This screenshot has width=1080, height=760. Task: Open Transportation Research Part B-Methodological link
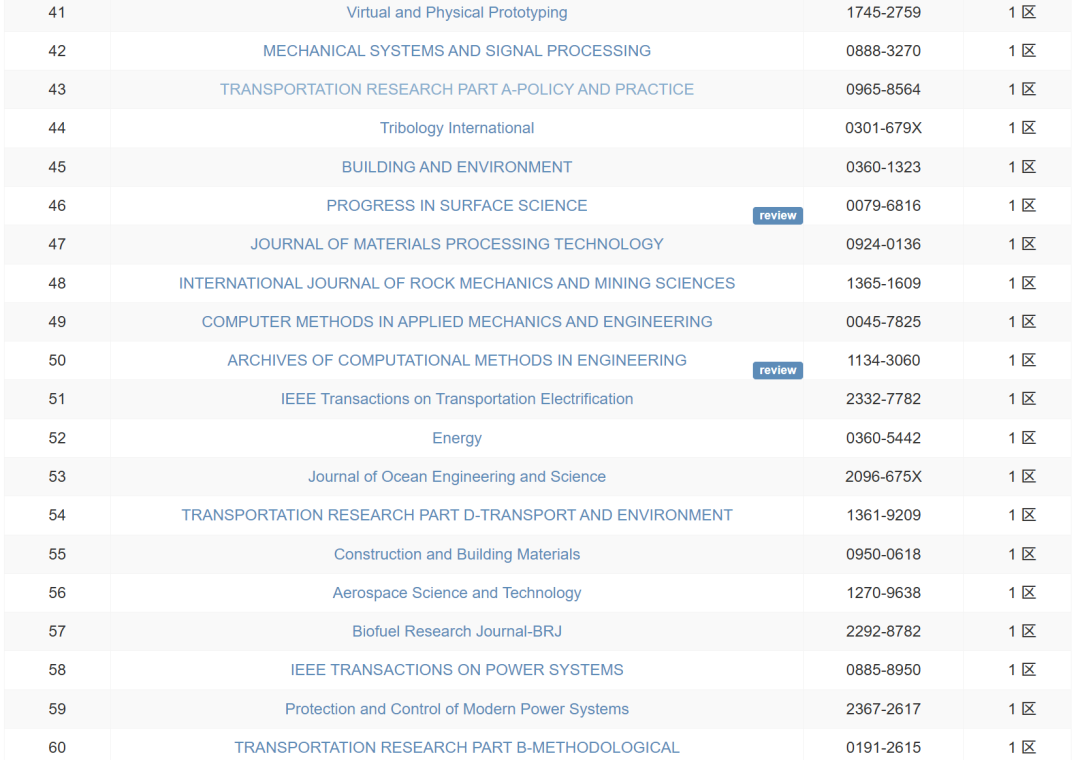pos(457,748)
